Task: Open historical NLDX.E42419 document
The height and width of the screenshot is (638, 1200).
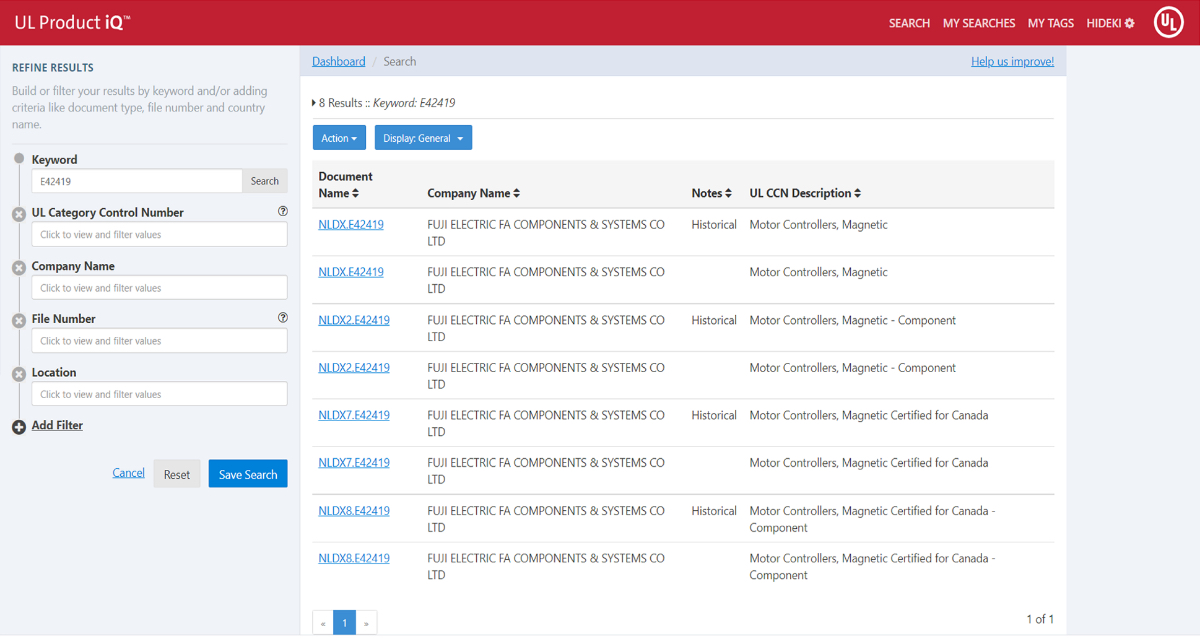Action: (351, 225)
